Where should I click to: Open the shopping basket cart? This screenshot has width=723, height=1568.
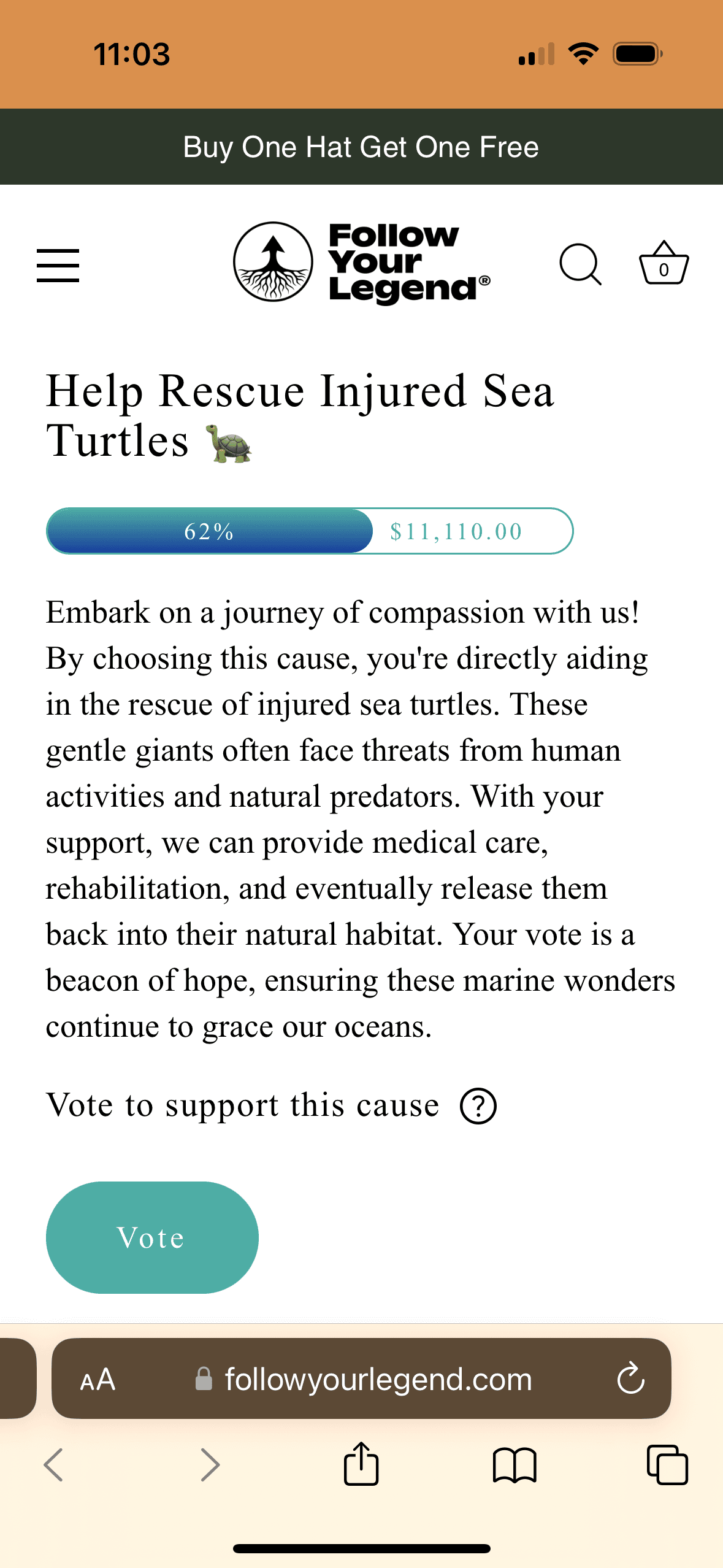[x=664, y=264]
